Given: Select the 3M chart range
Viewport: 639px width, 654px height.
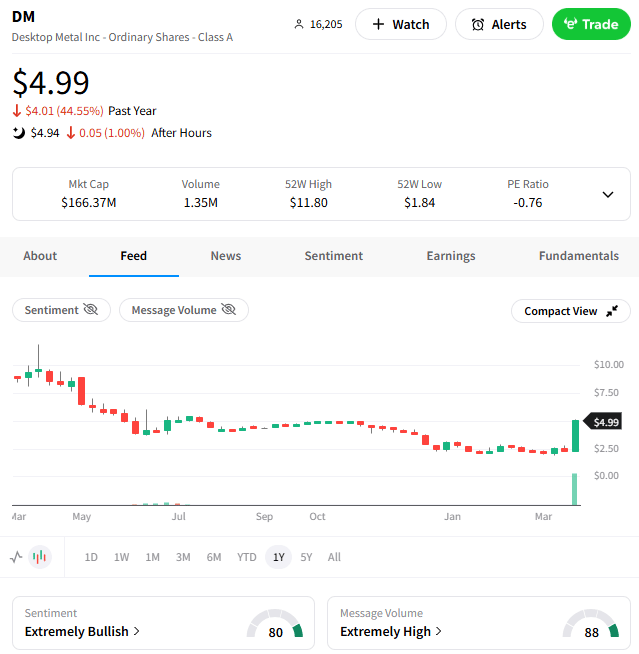Looking at the screenshot, I should click(x=183, y=557).
